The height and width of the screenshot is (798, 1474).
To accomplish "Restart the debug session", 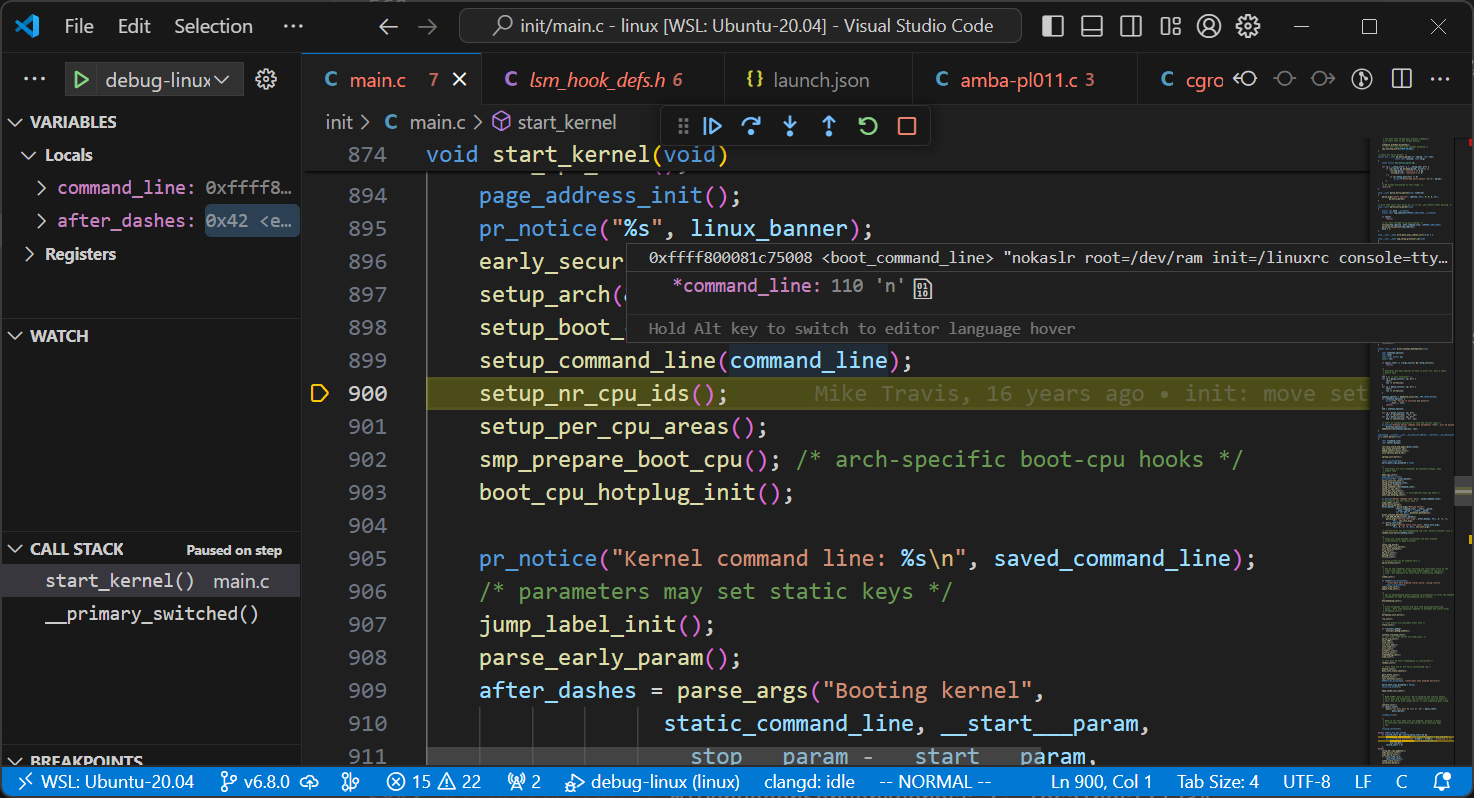I will pyautogui.click(x=868, y=126).
